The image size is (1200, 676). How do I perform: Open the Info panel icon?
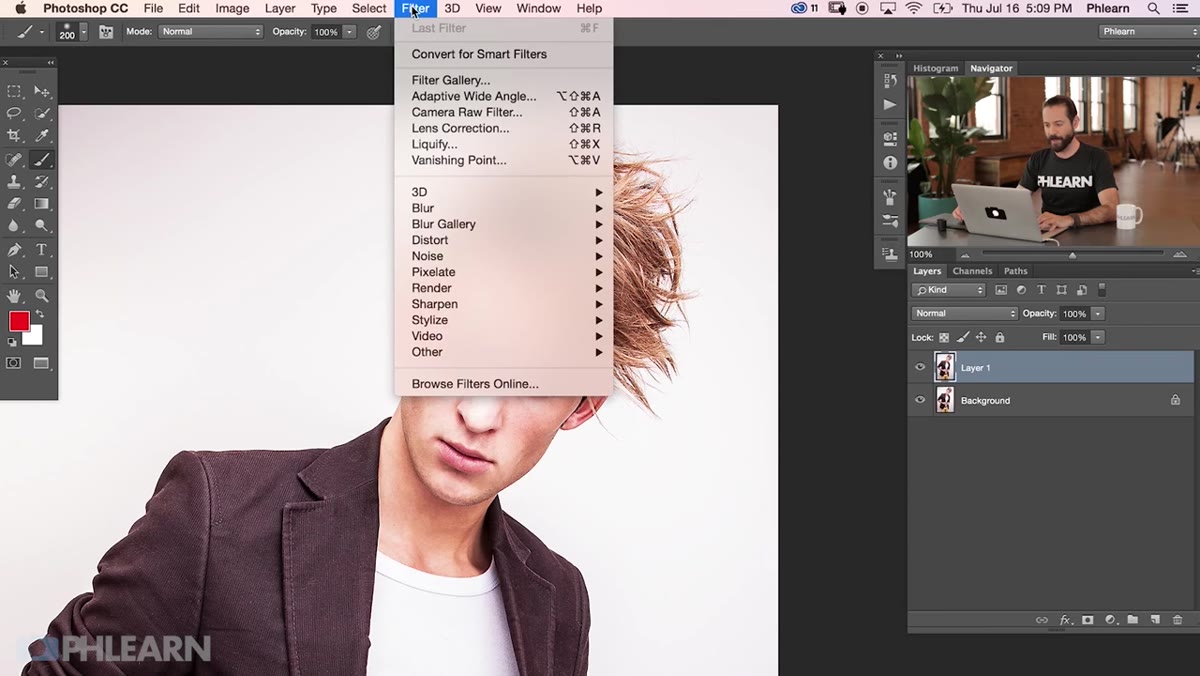point(890,162)
